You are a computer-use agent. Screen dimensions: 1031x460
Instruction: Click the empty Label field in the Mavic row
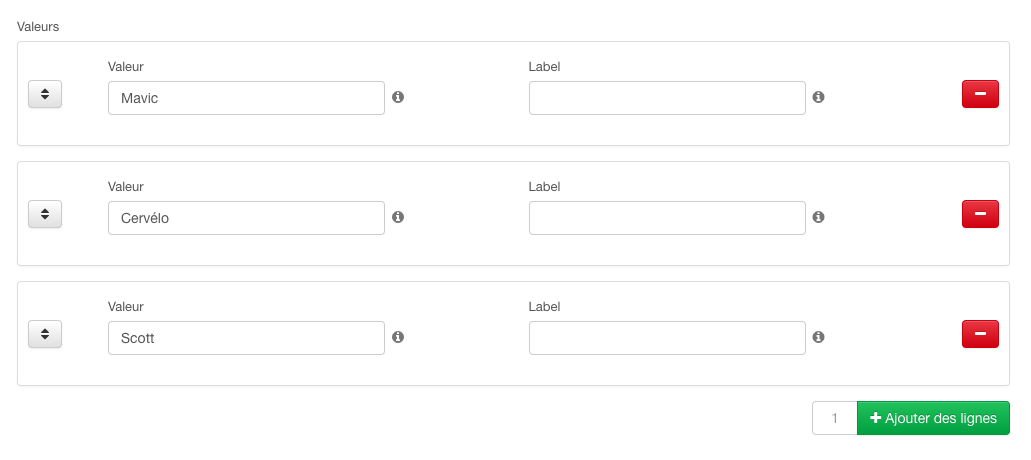tap(667, 98)
